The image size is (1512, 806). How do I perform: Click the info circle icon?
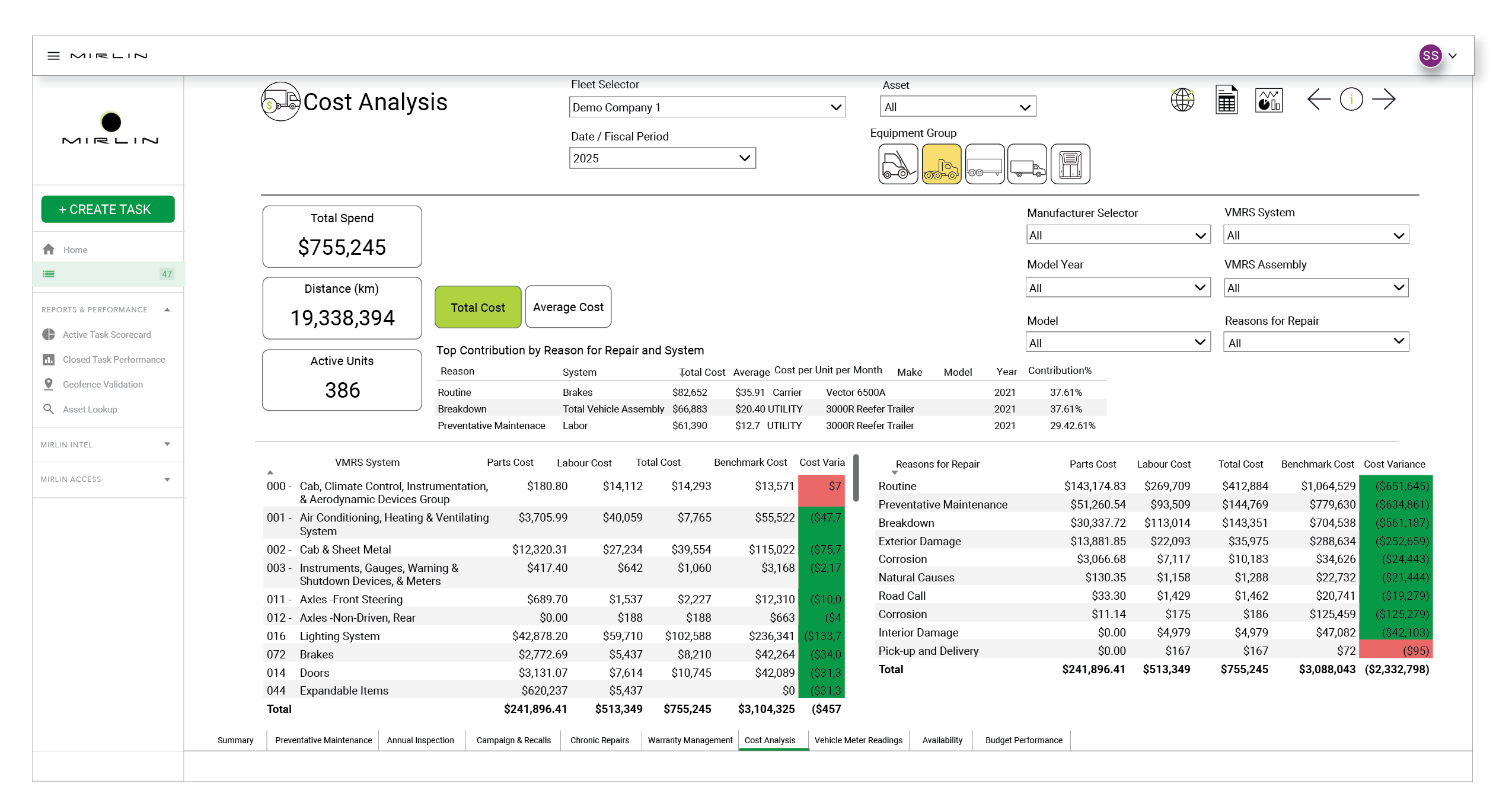(x=1351, y=99)
